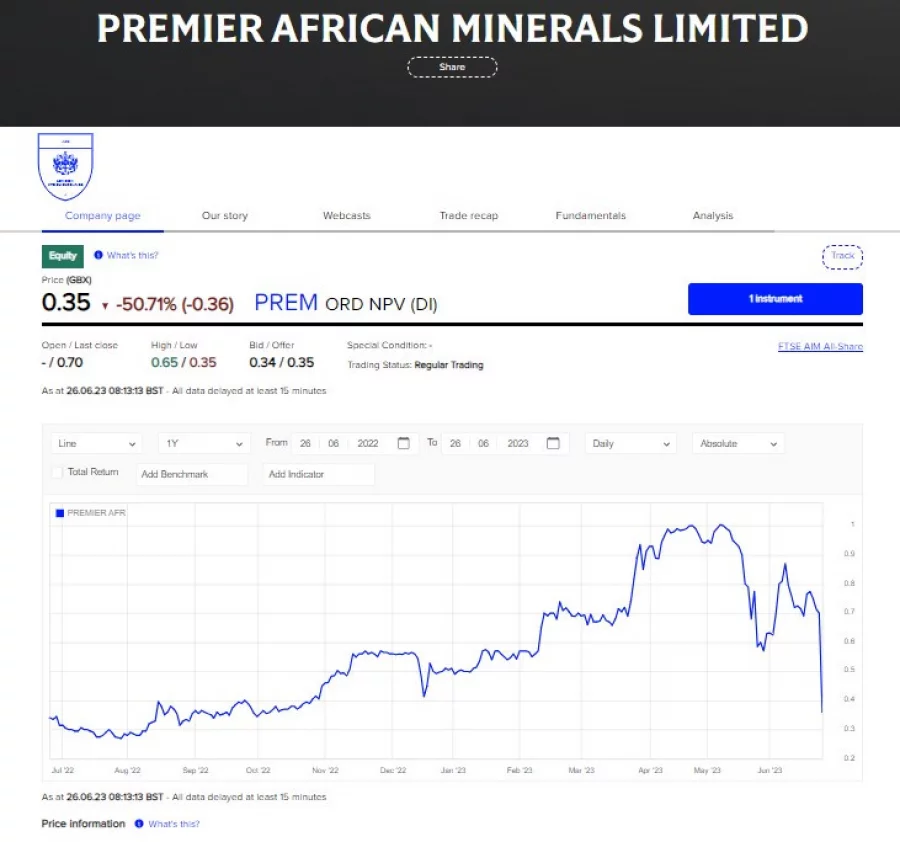Open the Trade recap page
This screenshot has height=842, width=900.
pos(468,215)
